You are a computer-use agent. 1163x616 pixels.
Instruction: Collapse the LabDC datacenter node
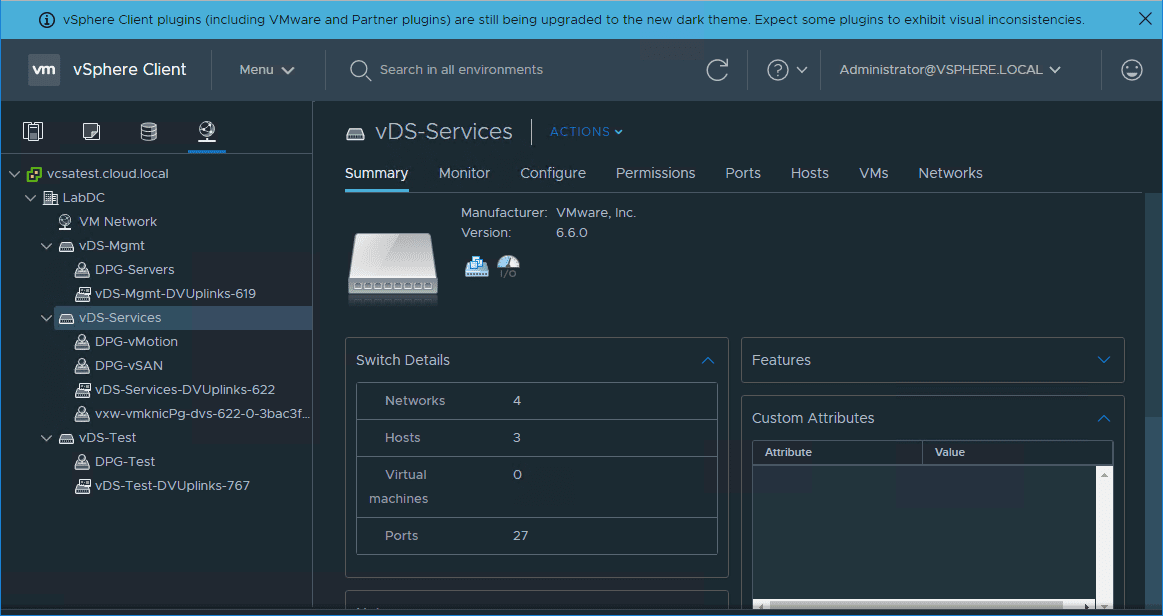point(30,198)
